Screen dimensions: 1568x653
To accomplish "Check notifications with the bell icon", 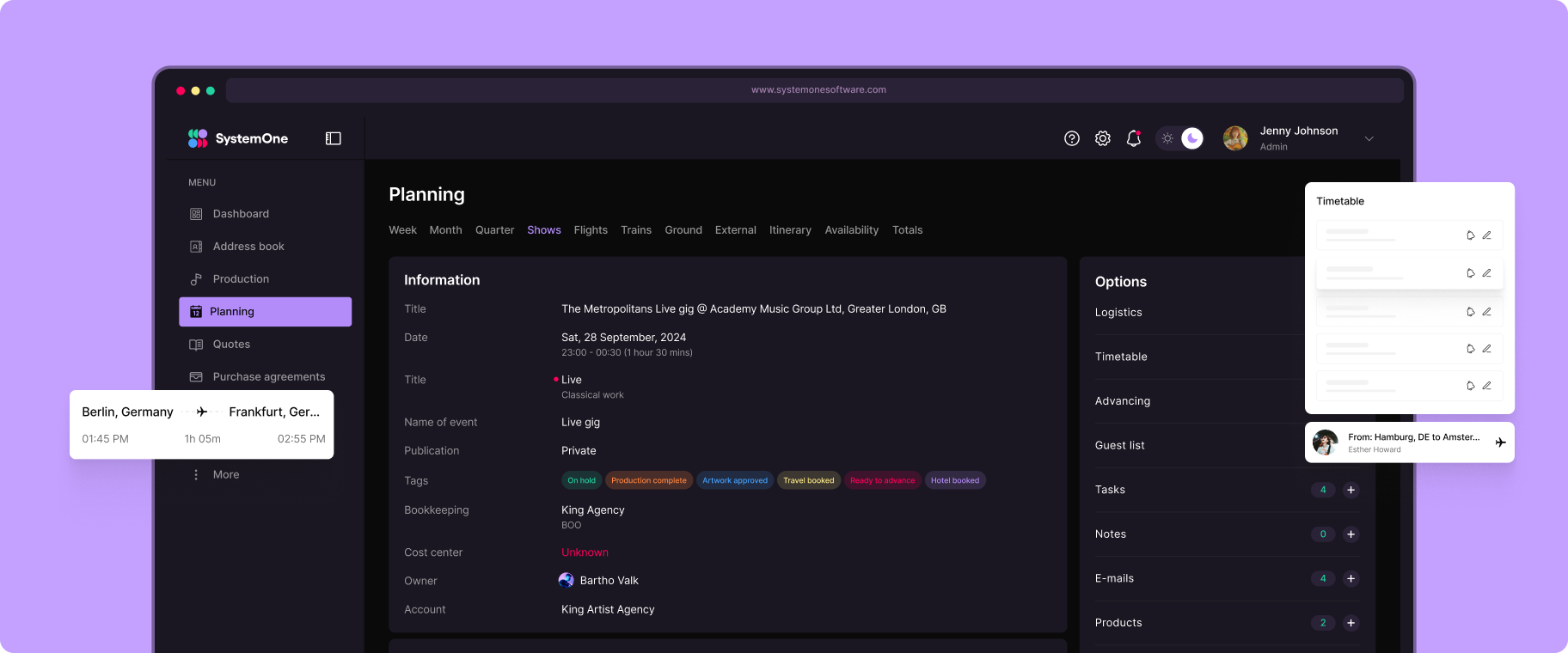I will [x=1134, y=138].
